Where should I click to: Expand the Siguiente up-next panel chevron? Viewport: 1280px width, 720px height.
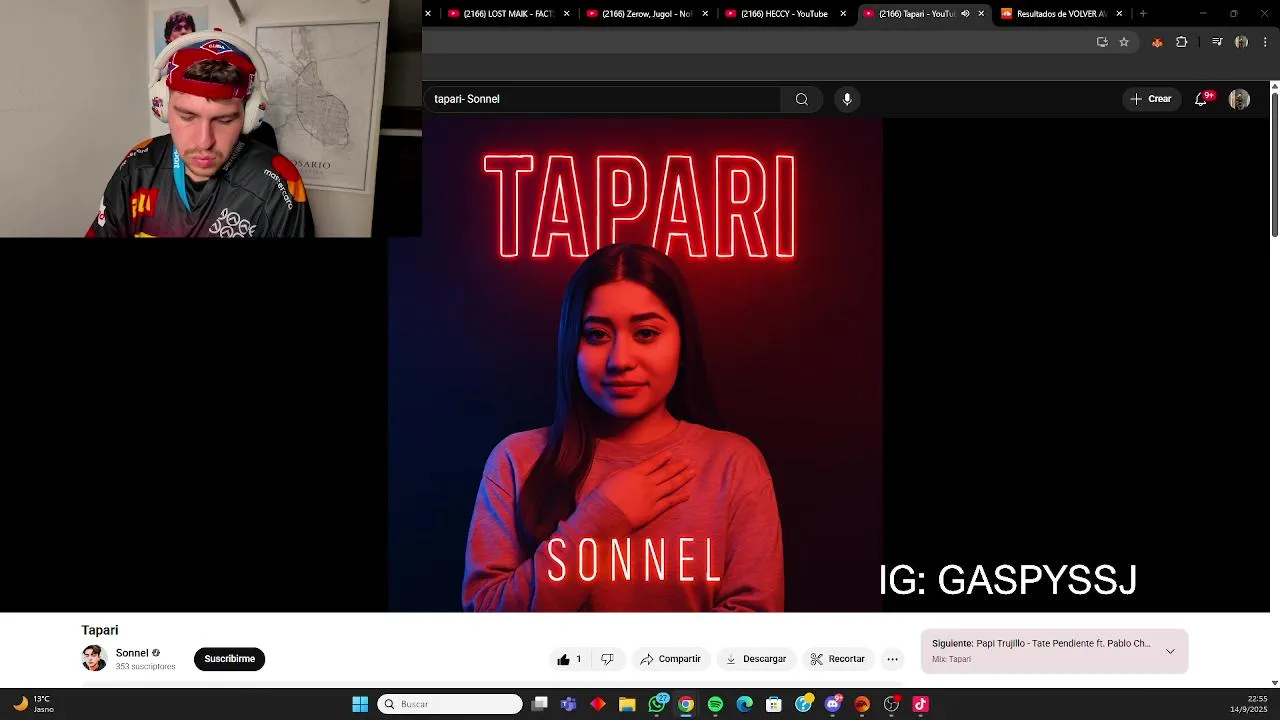coord(1170,651)
